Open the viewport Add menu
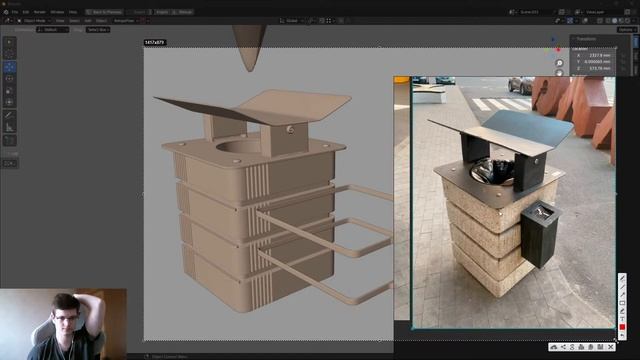The height and width of the screenshot is (360, 640). point(88,20)
